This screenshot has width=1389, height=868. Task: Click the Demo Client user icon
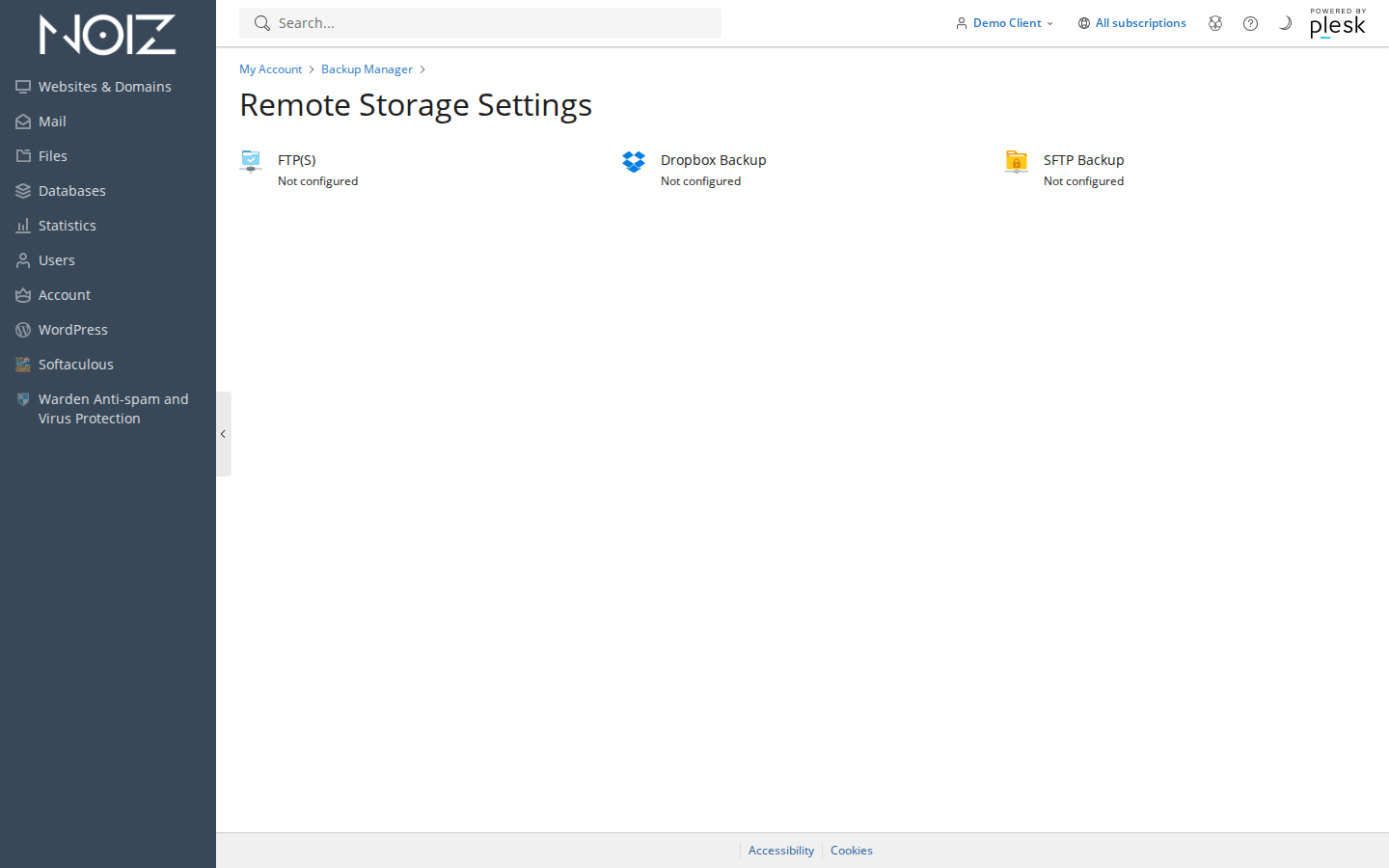pos(962,23)
